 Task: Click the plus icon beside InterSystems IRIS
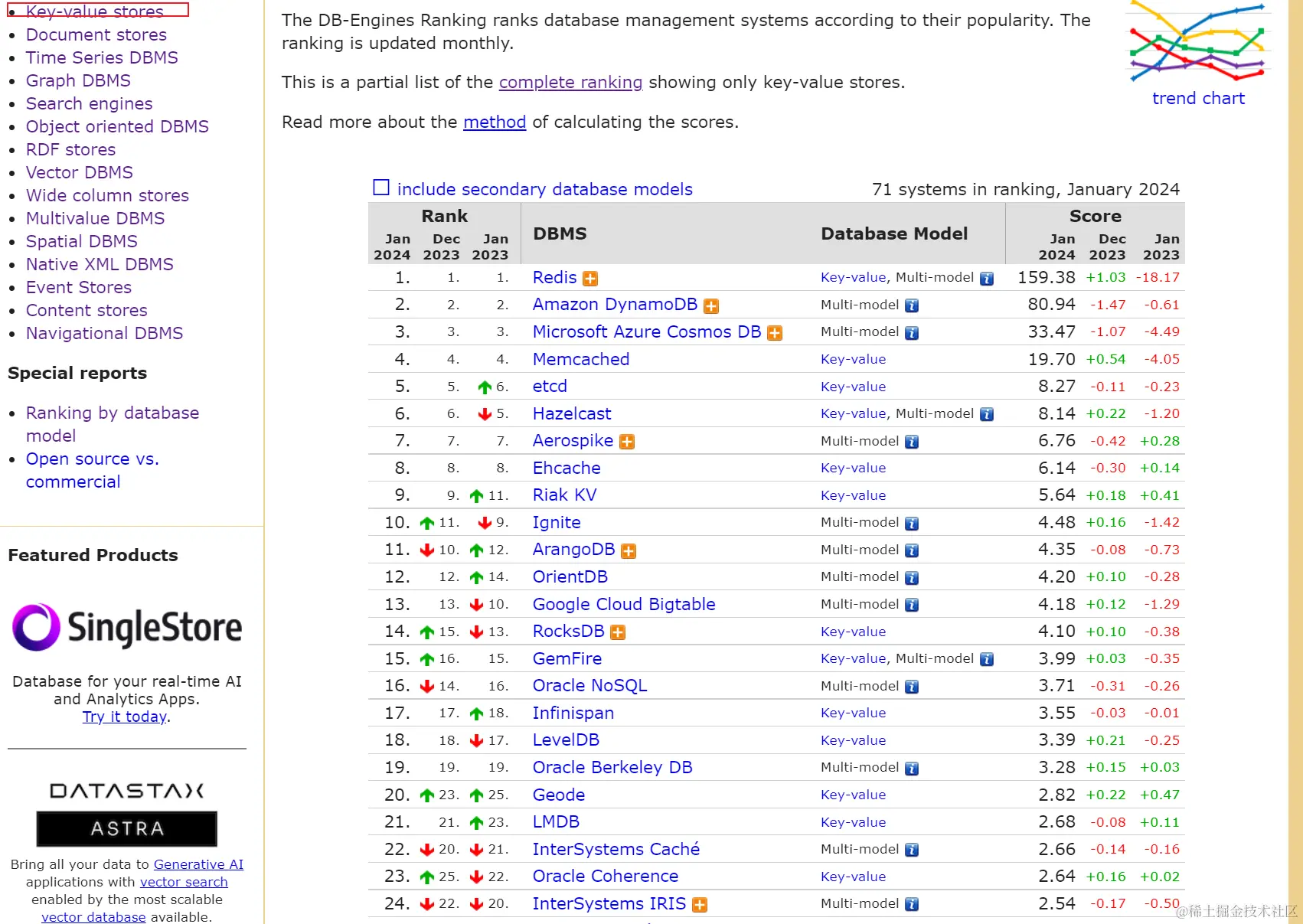point(700,905)
